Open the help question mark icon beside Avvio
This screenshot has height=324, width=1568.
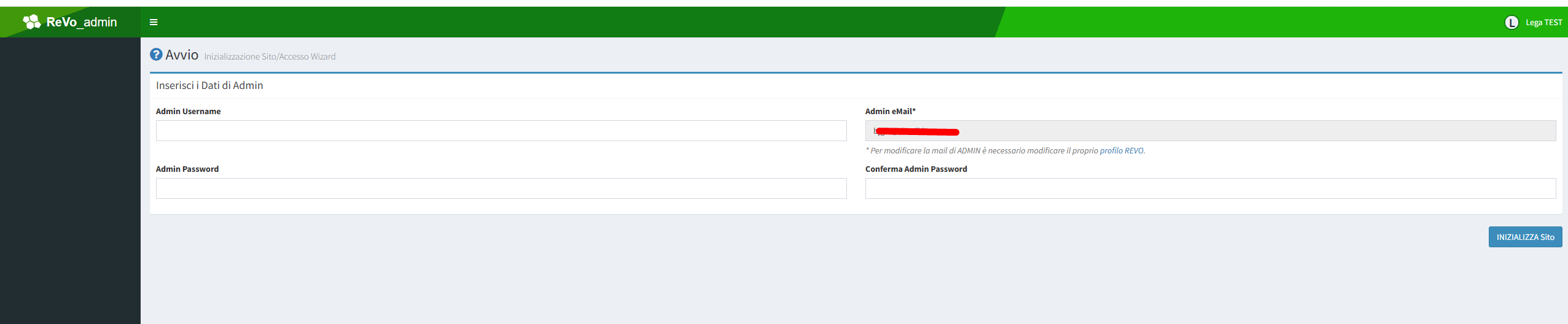click(x=156, y=55)
